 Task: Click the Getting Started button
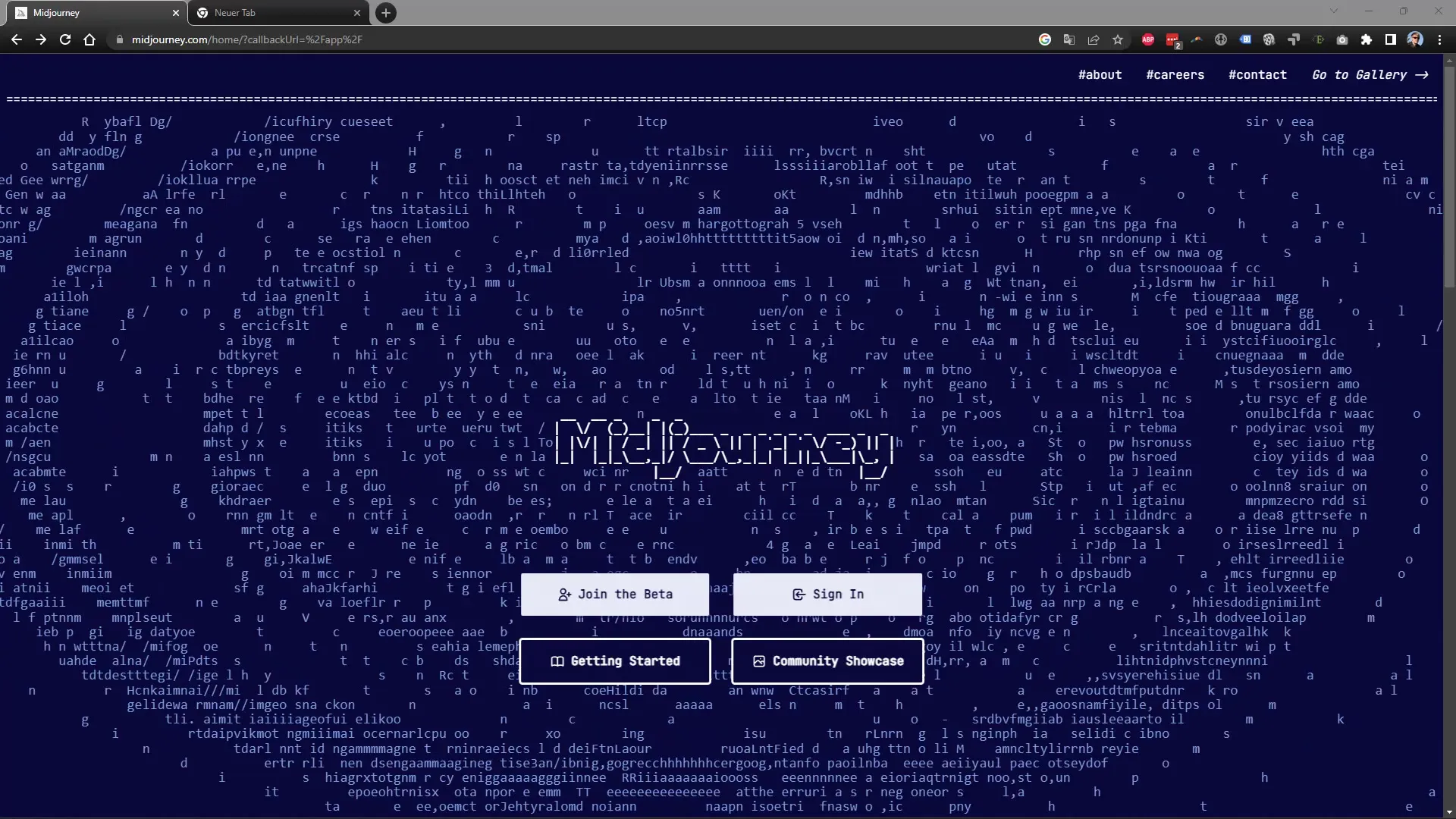click(616, 660)
